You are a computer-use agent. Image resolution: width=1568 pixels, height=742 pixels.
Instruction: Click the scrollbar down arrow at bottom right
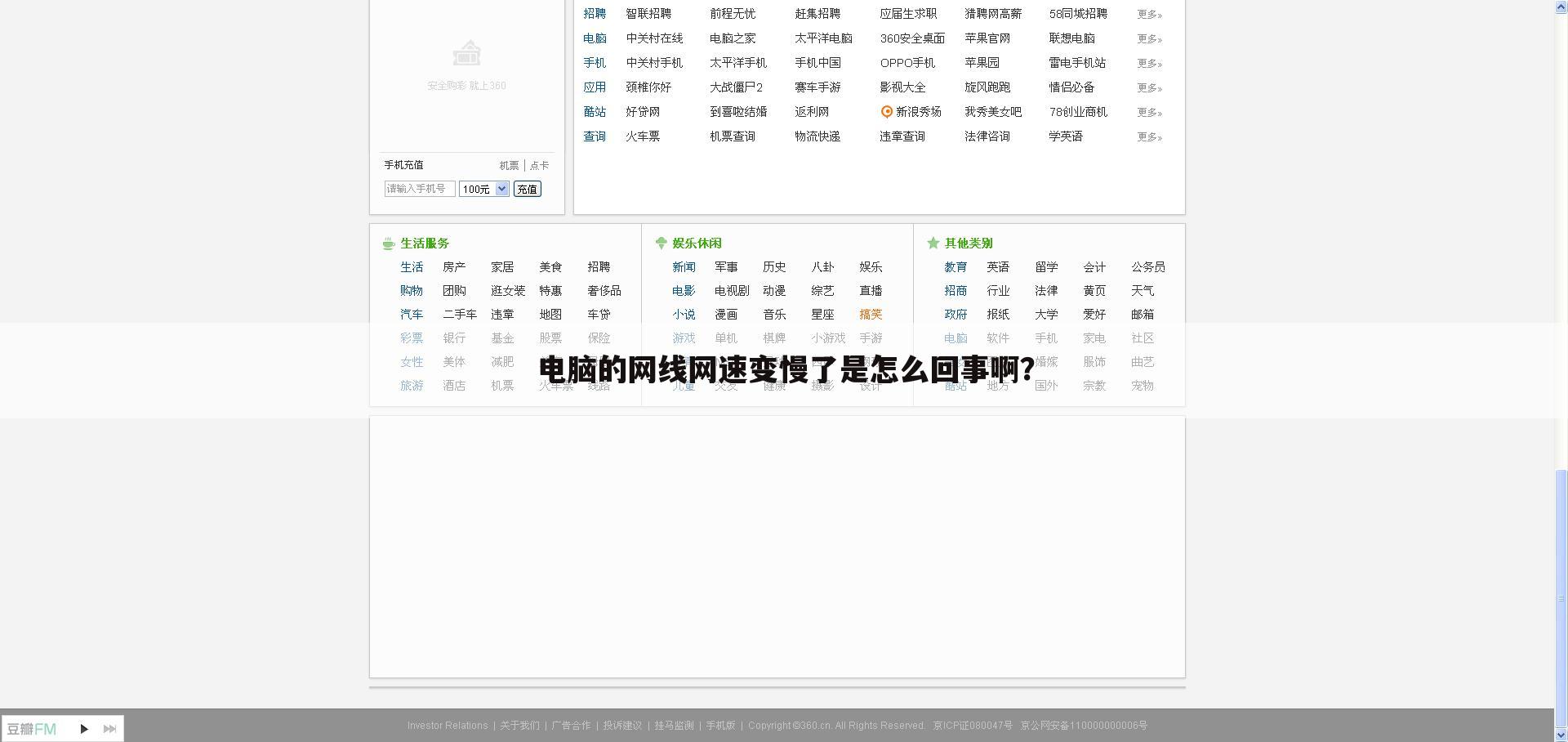coord(1562,735)
